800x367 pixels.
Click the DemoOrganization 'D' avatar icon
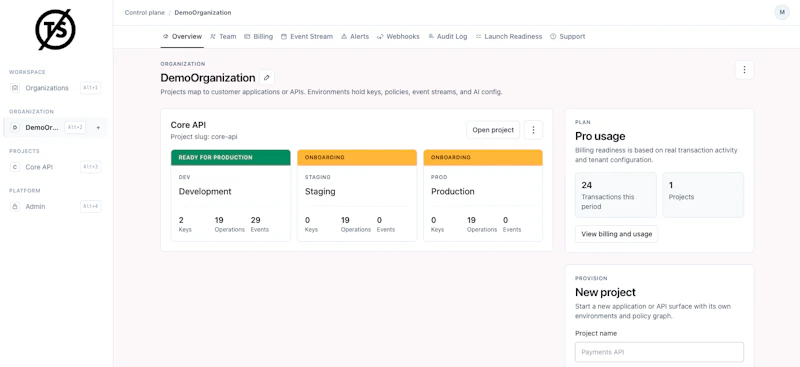click(x=15, y=127)
